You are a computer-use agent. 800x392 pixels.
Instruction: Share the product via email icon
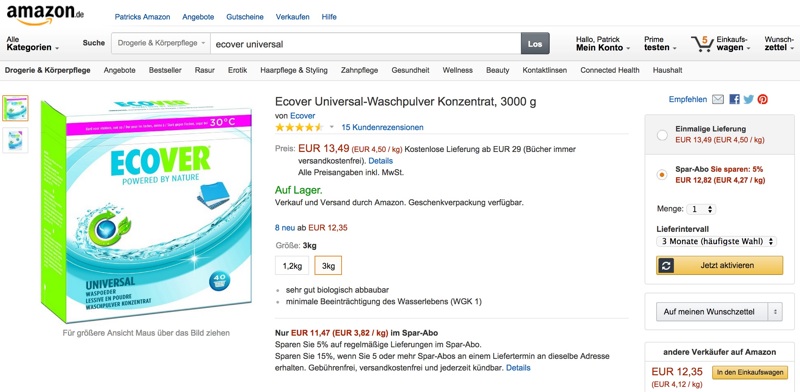[x=718, y=100]
